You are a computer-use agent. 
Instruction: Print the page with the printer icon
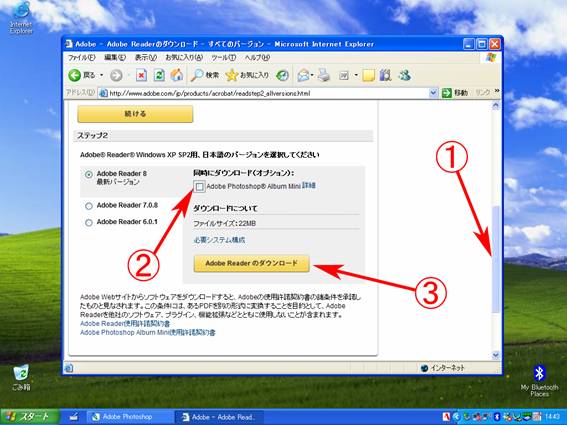point(324,75)
